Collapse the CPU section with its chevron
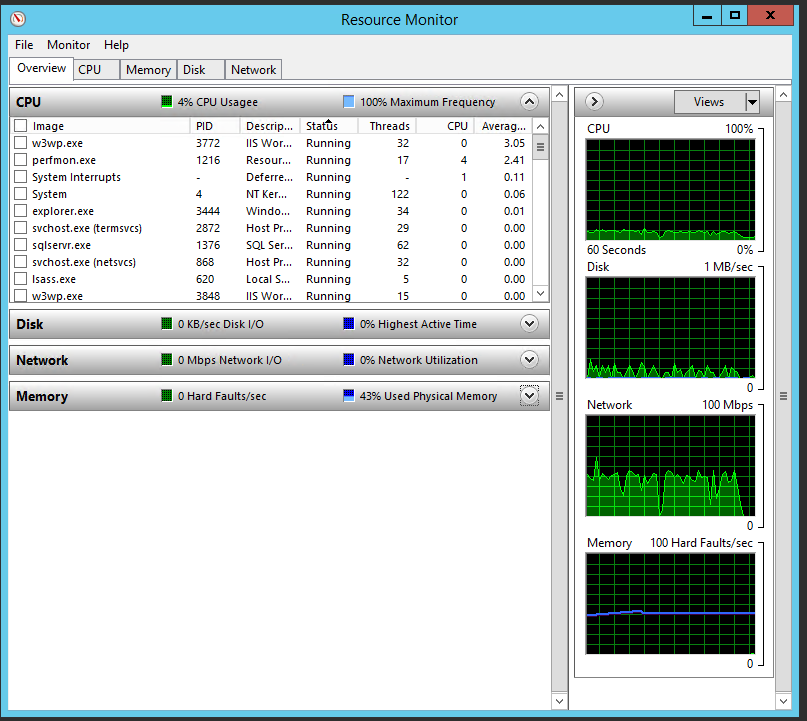This screenshot has width=807, height=721. (529, 102)
